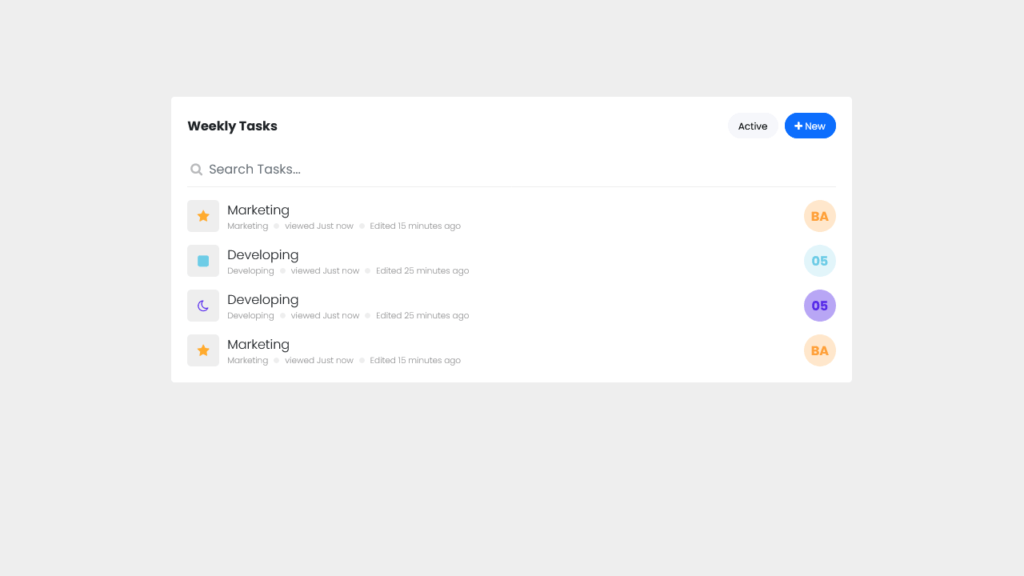Viewport: 1024px width, 576px height.
Task: Toggle the Active filter
Action: 752,125
